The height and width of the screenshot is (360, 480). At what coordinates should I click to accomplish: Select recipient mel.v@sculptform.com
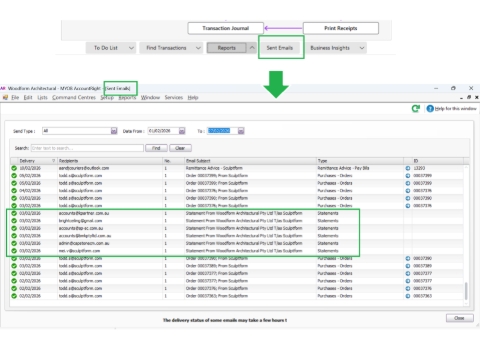tap(79, 251)
